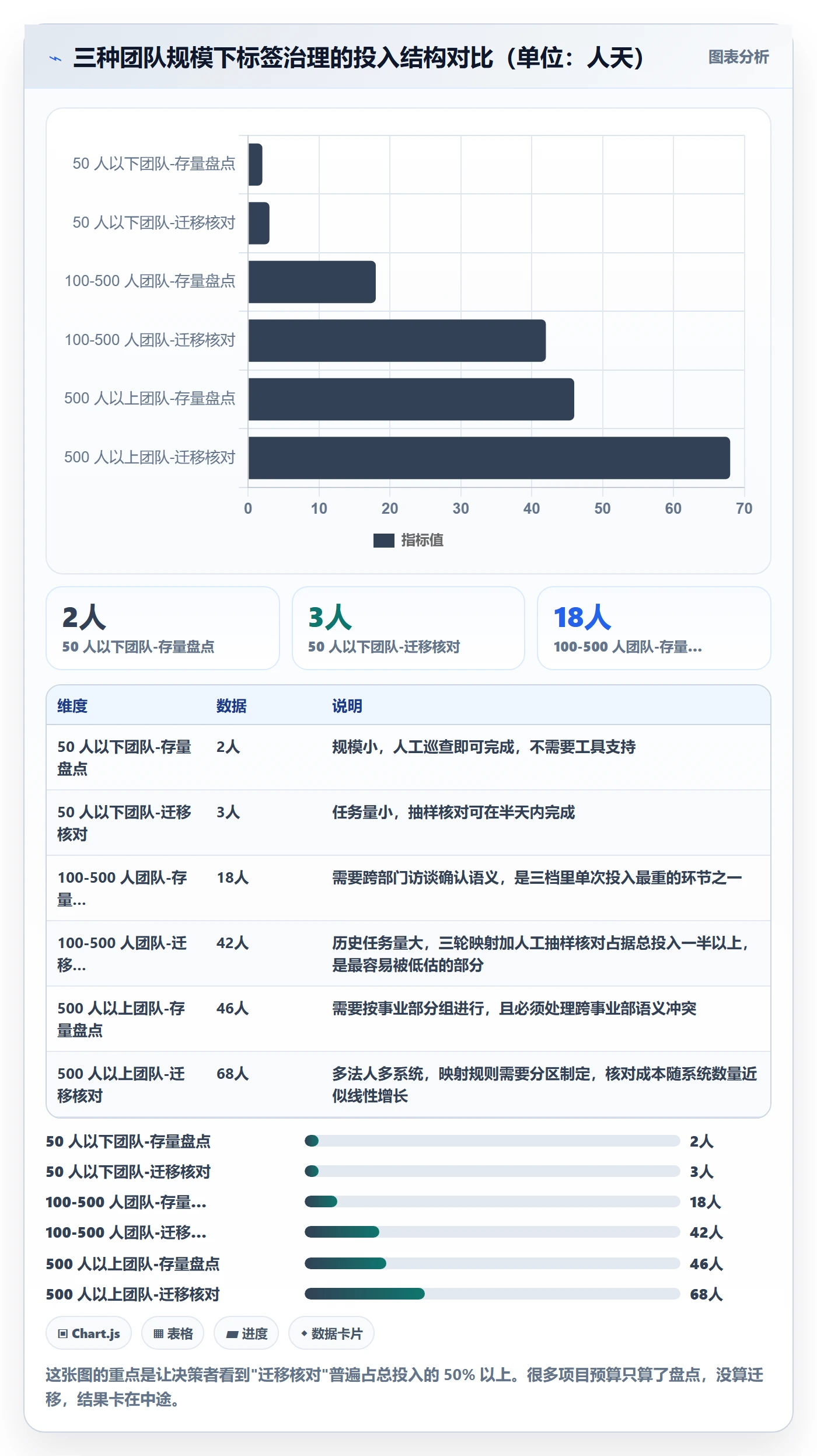Image resolution: width=817 pixels, height=1456 pixels.
Task: Select the 进度 tag chip
Action: [246, 1333]
